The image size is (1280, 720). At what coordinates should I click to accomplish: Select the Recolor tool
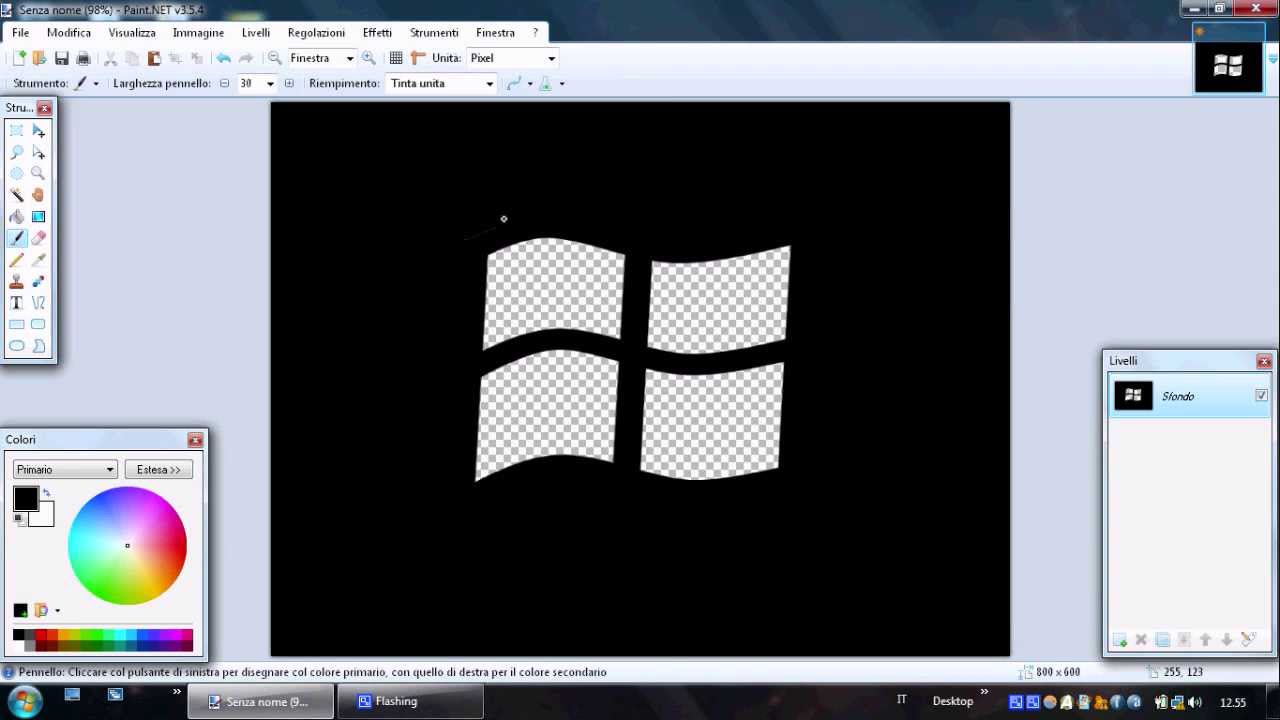(x=38, y=281)
